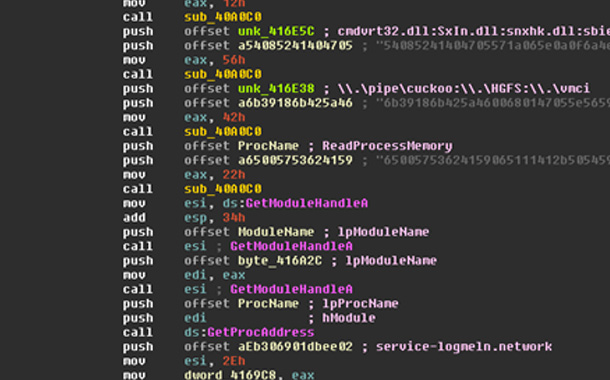
Task: Click ds:GetProcAddress call target
Action: pos(249,333)
